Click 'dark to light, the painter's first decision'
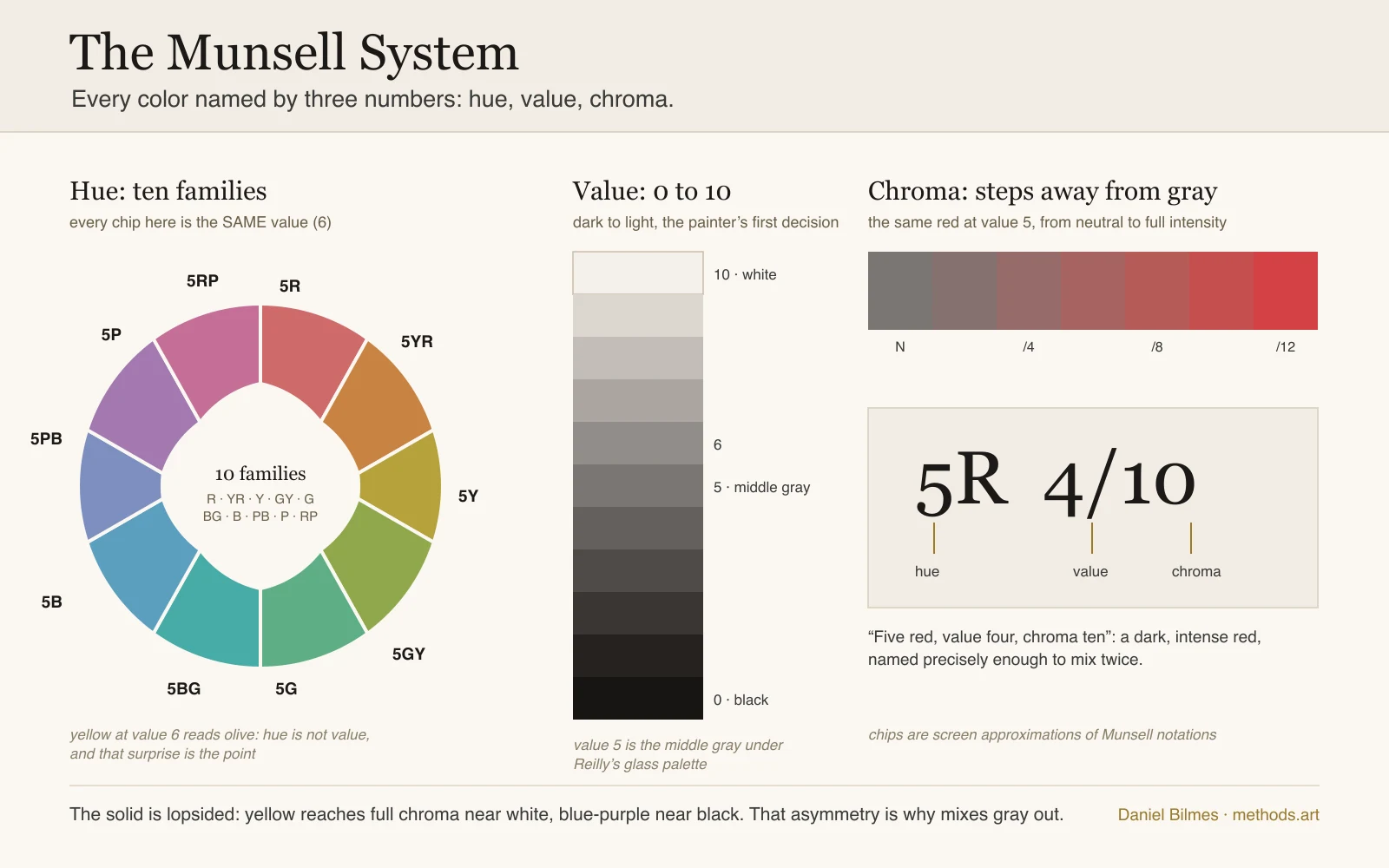Screen dimensions: 1389x868 (x=706, y=222)
